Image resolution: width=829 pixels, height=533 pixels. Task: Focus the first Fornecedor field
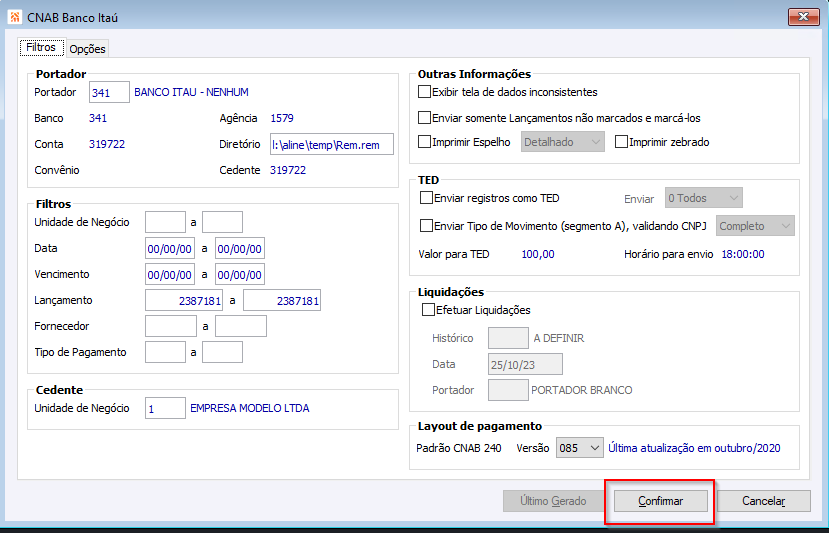(x=171, y=326)
